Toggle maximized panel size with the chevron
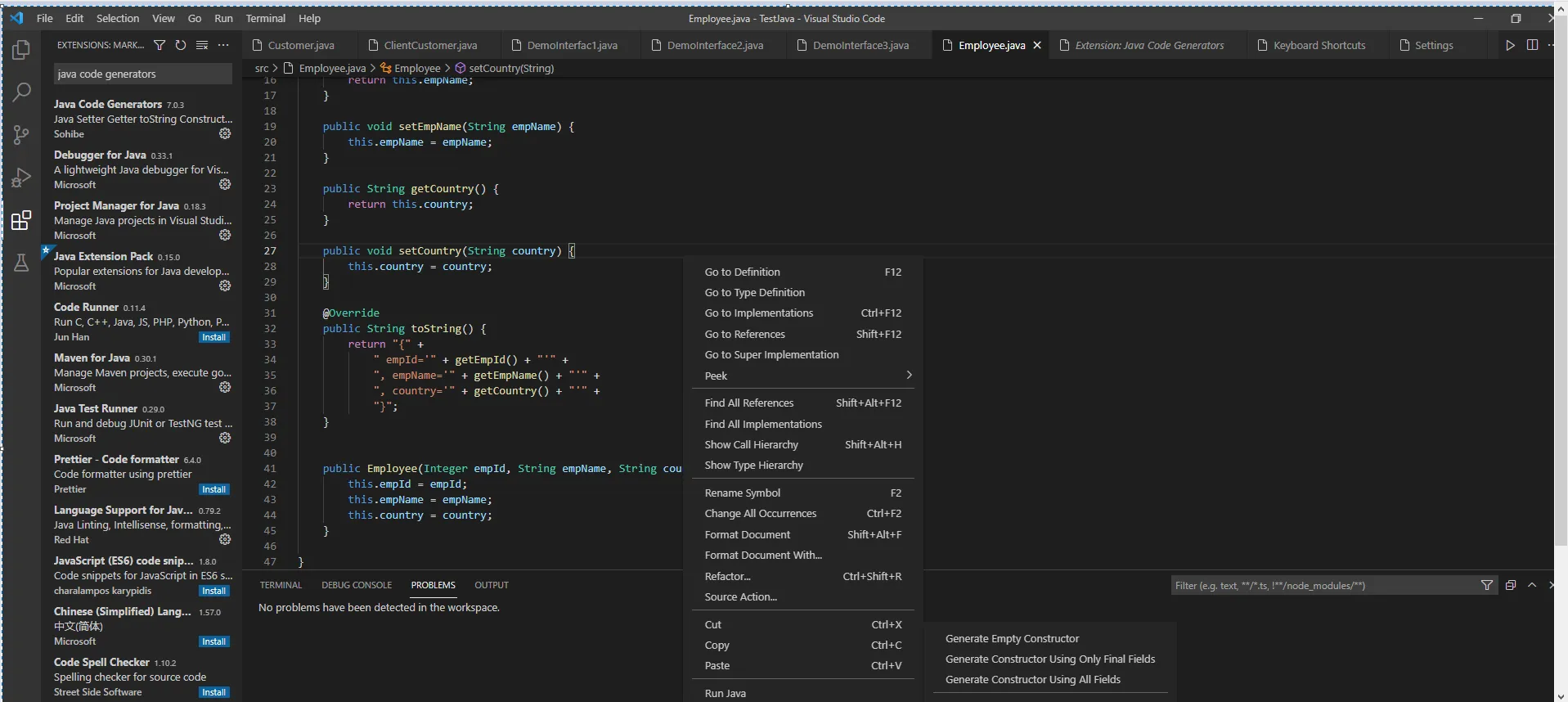 click(1532, 585)
